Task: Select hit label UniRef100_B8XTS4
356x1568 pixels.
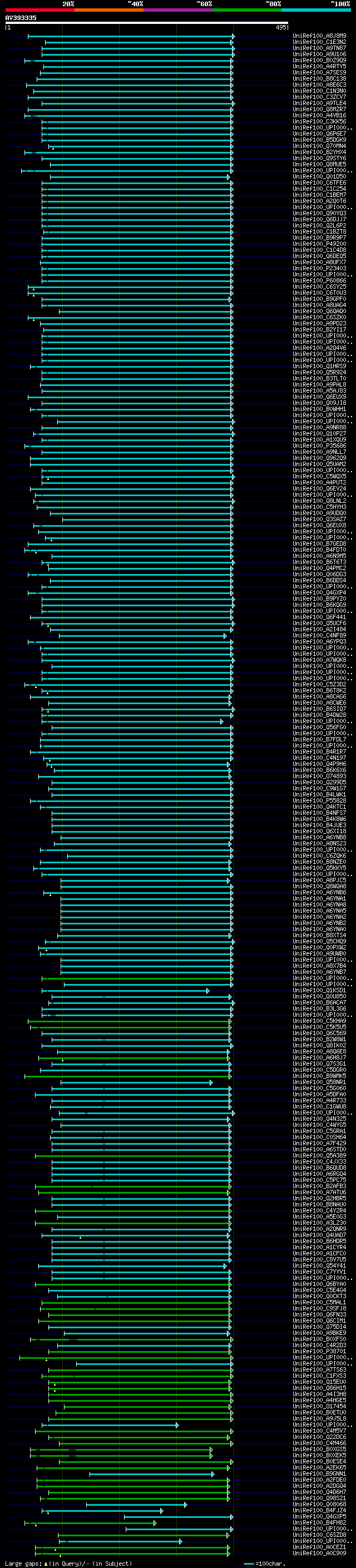Action: click(x=319, y=936)
